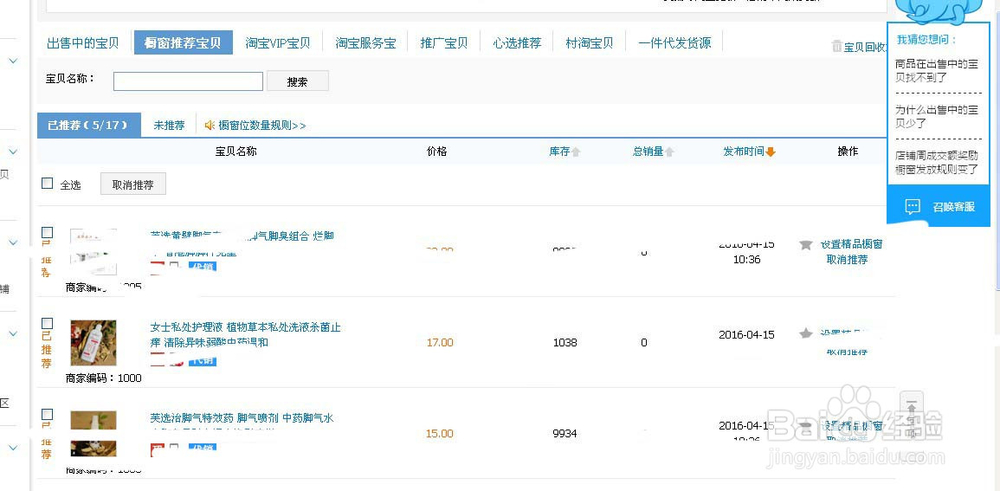Click stock value 1038

565,342
